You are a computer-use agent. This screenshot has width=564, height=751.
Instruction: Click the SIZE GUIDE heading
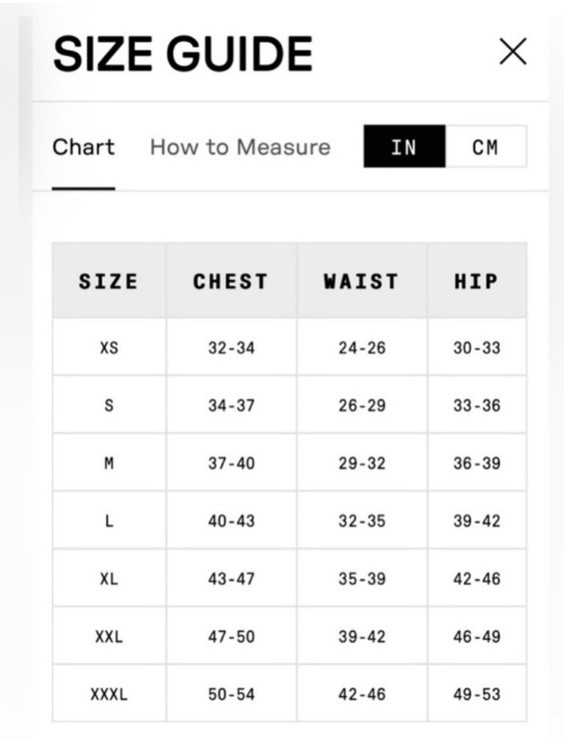[183, 54]
